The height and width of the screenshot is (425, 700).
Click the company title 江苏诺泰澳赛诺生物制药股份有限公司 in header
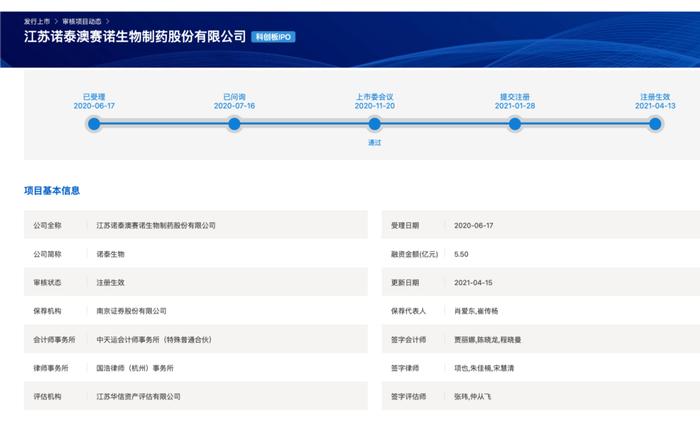coord(135,36)
